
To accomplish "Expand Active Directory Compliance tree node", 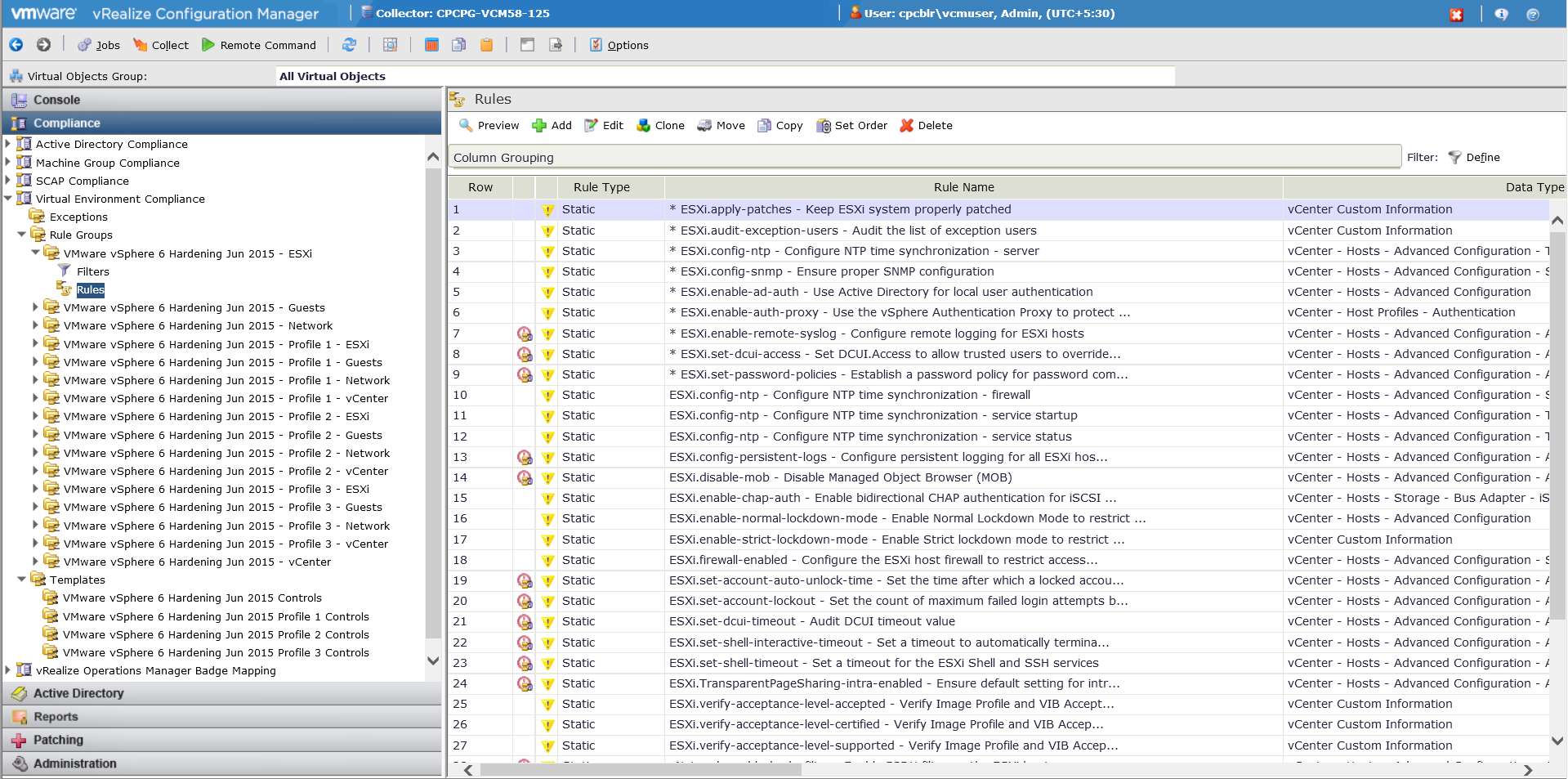I will click(x=8, y=144).
